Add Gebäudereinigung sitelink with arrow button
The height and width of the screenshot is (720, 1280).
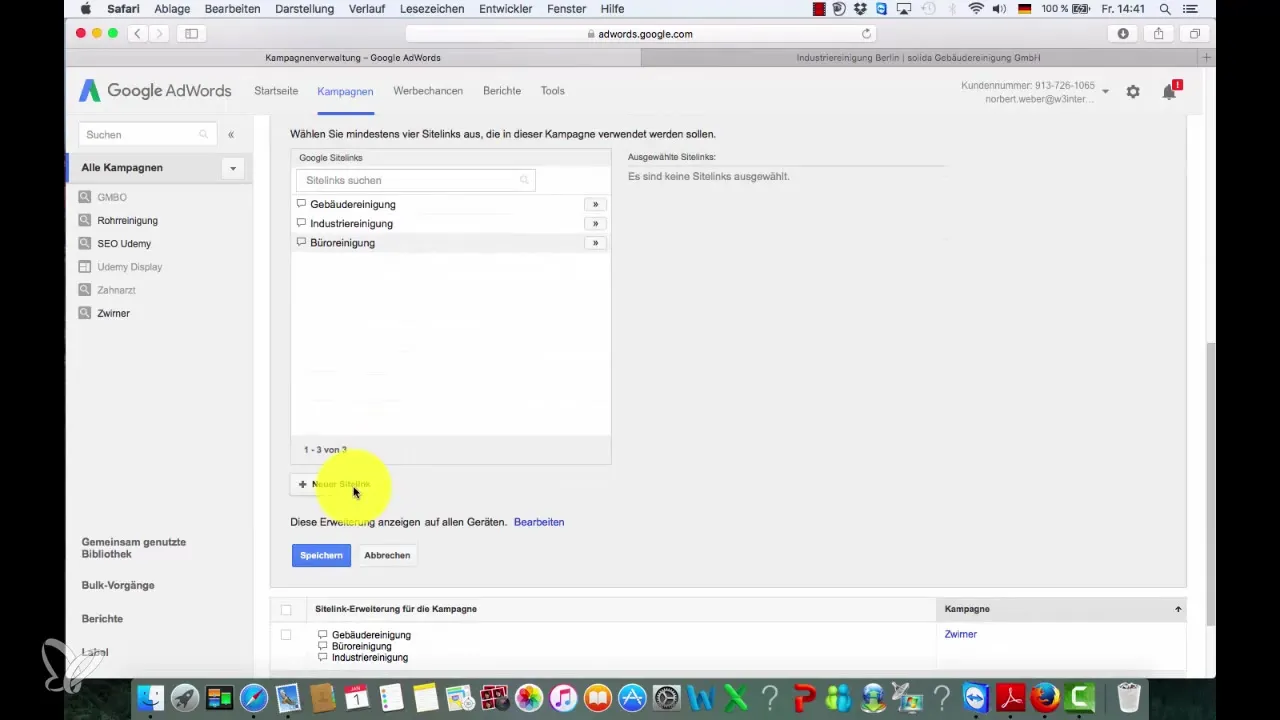point(595,204)
